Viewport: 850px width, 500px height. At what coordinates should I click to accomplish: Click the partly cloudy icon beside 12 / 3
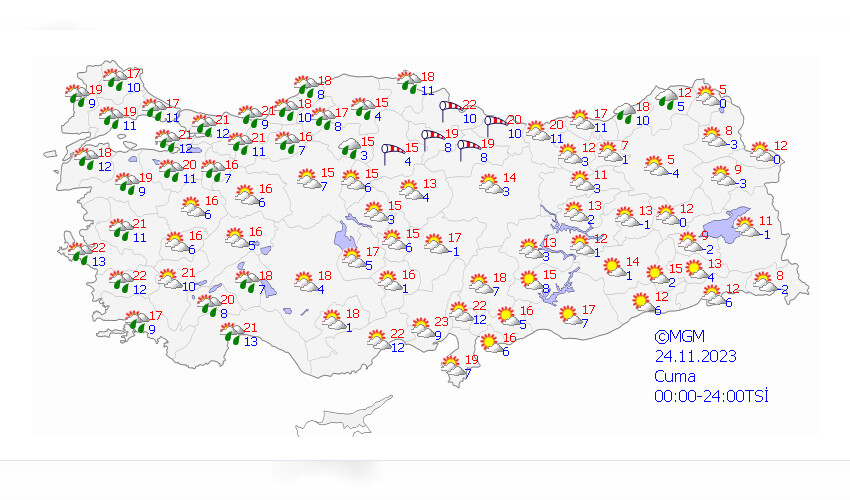pos(570,154)
